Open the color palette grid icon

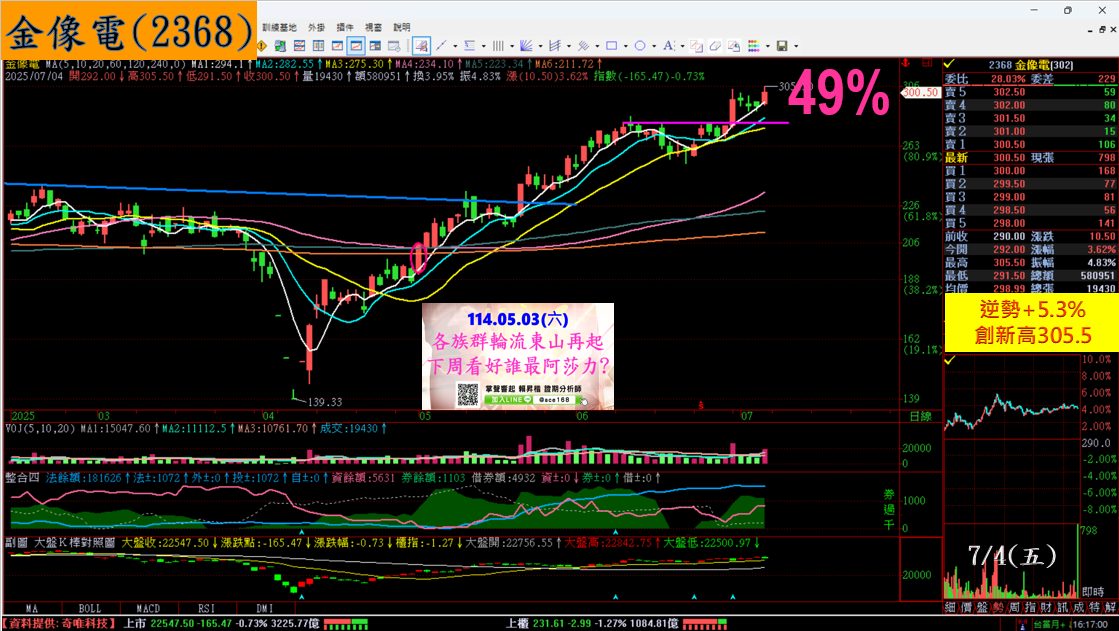(754, 46)
